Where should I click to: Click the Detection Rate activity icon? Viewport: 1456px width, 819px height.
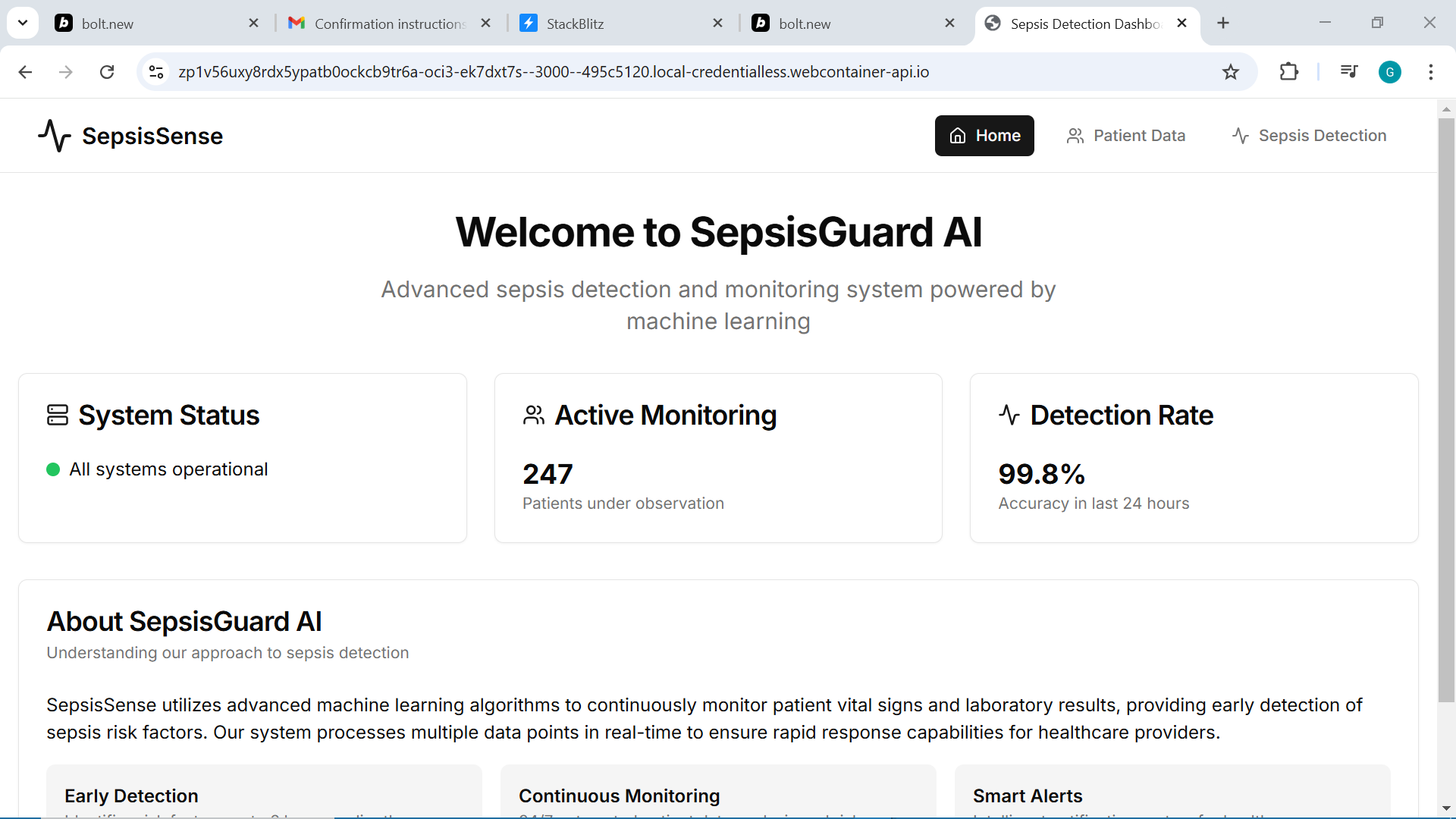pos(1009,415)
